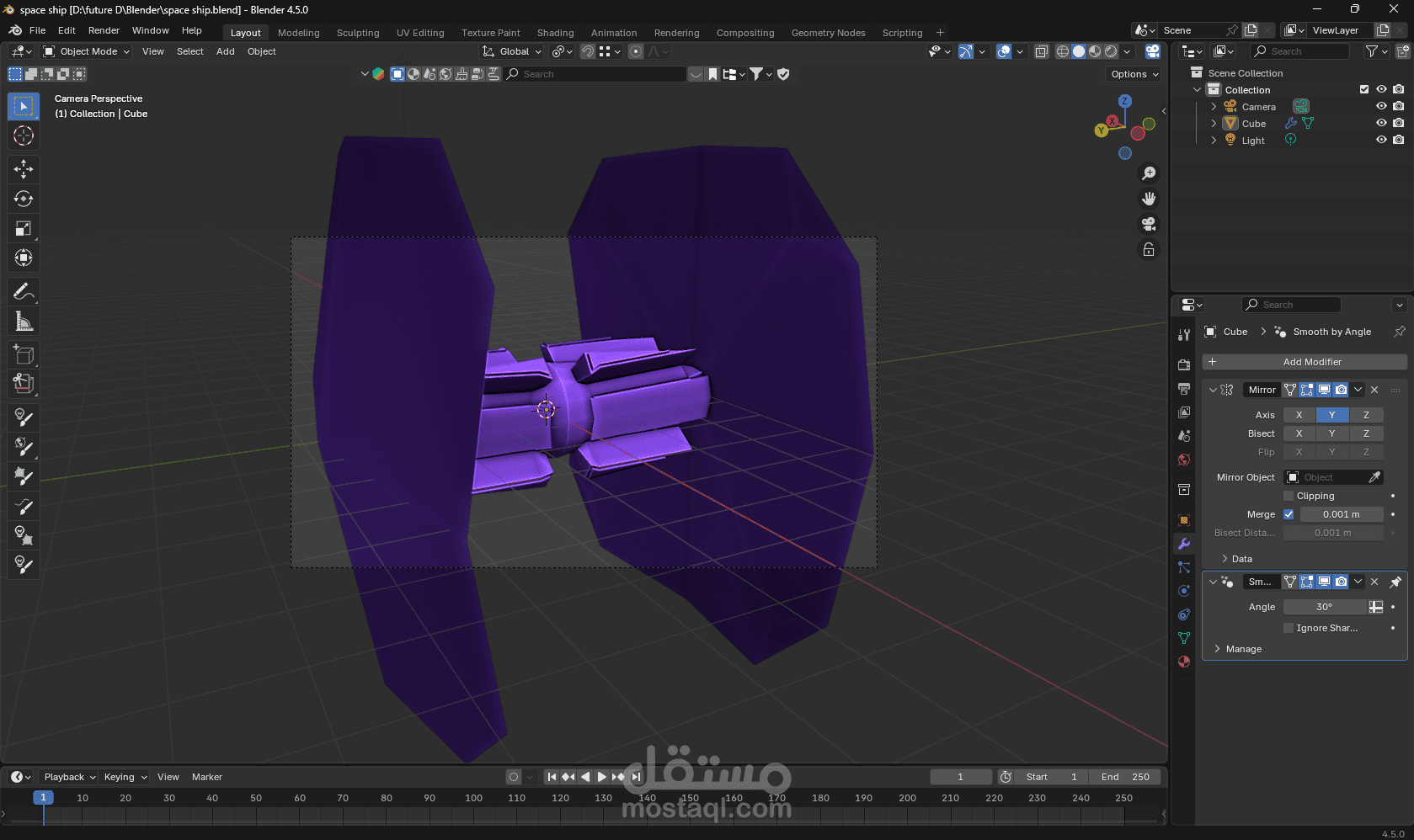
Task: Expand the Camera item in outliner
Action: point(1214,107)
